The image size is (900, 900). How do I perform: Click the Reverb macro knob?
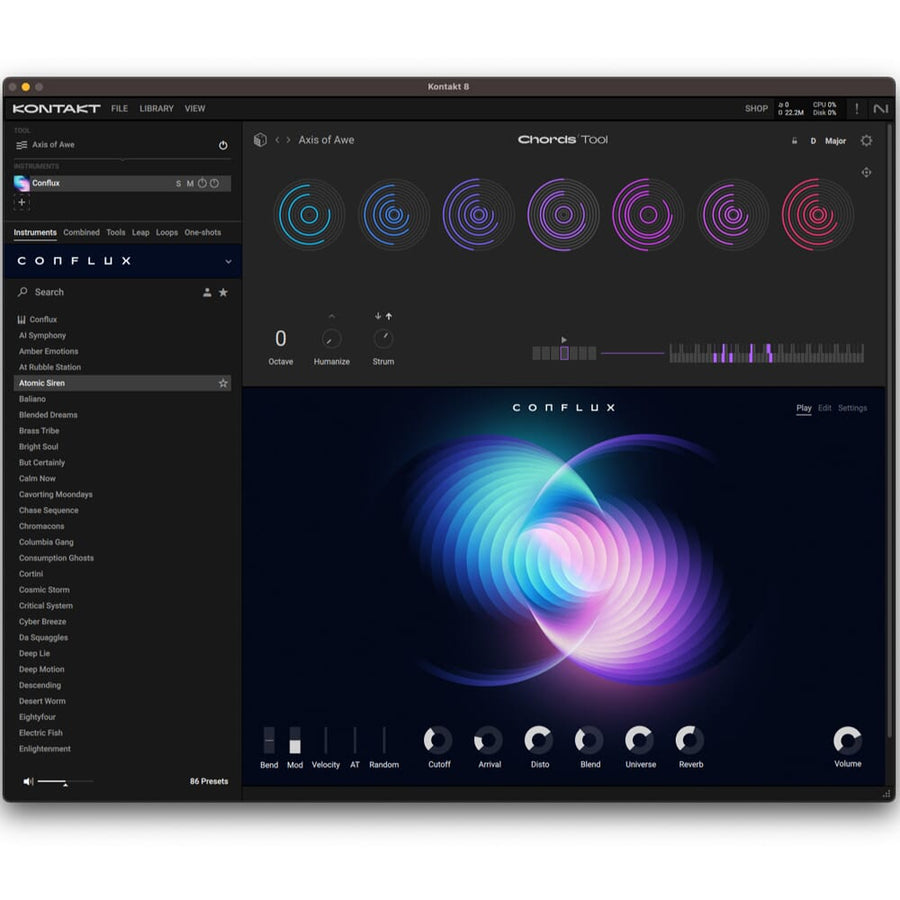click(x=690, y=740)
